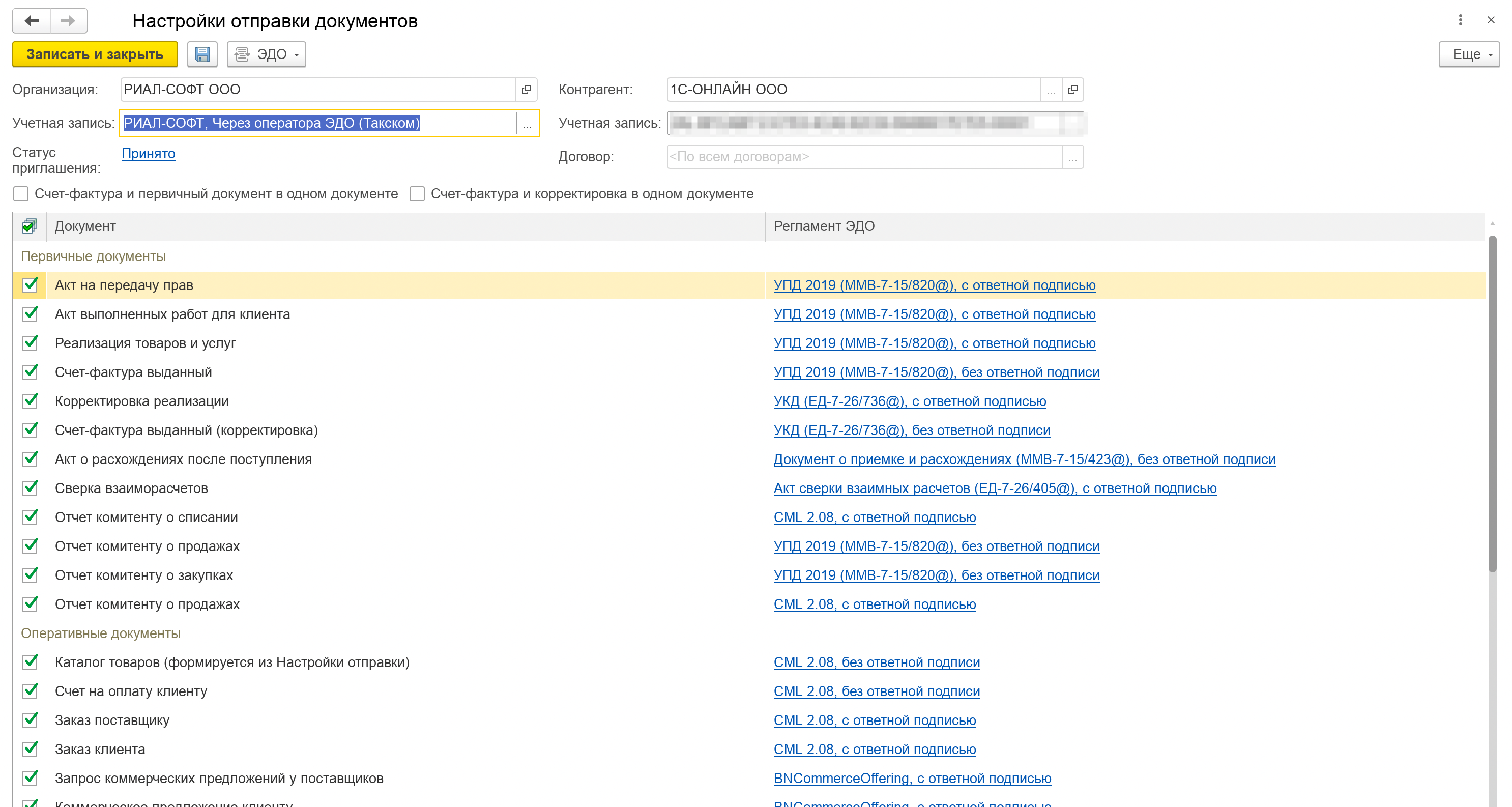Screen dimensions: 1512x807
Task: Open the Принято invitation status link
Action: pyautogui.click(x=149, y=154)
